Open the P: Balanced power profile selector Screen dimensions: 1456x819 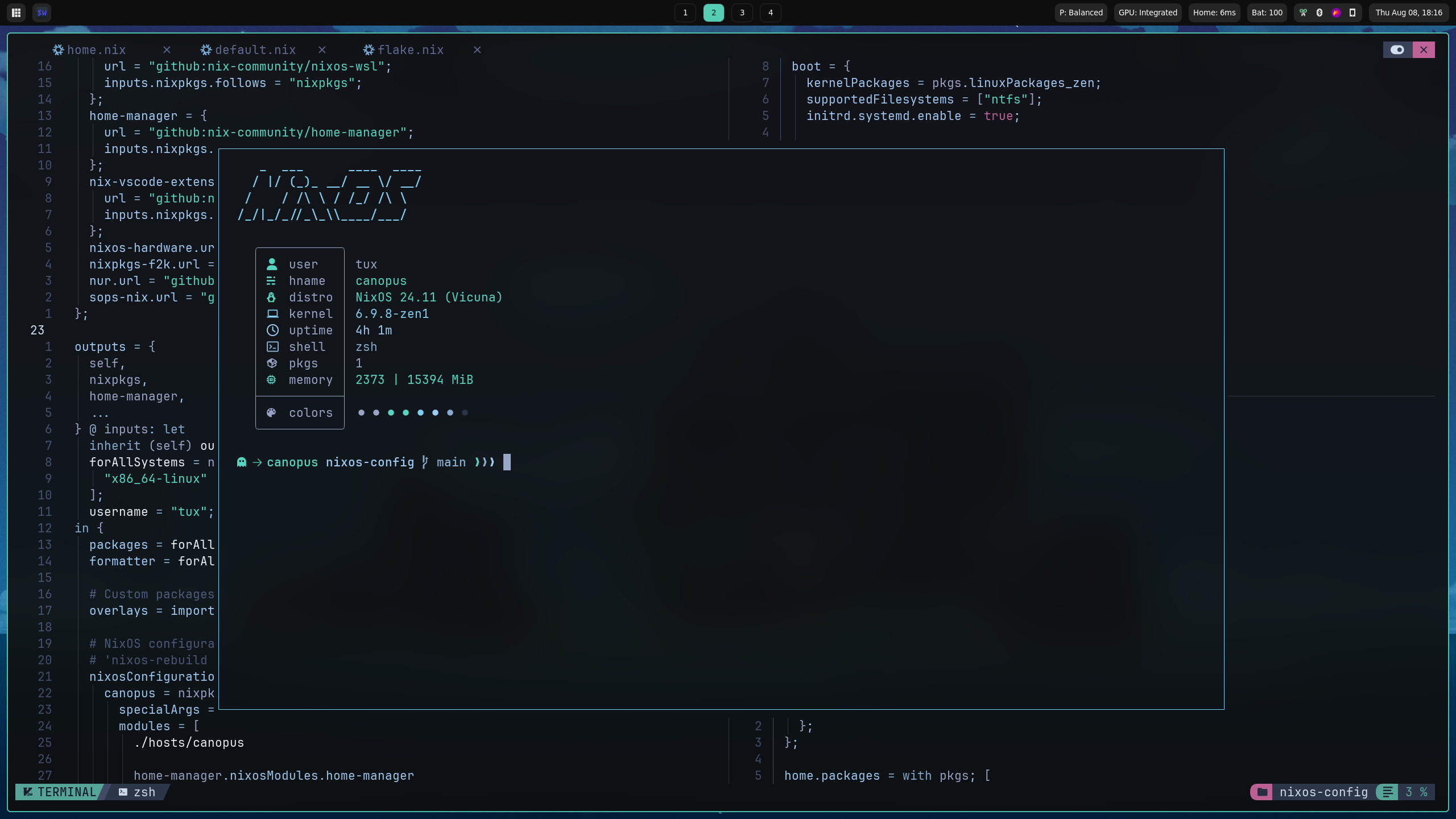pyautogui.click(x=1081, y=13)
